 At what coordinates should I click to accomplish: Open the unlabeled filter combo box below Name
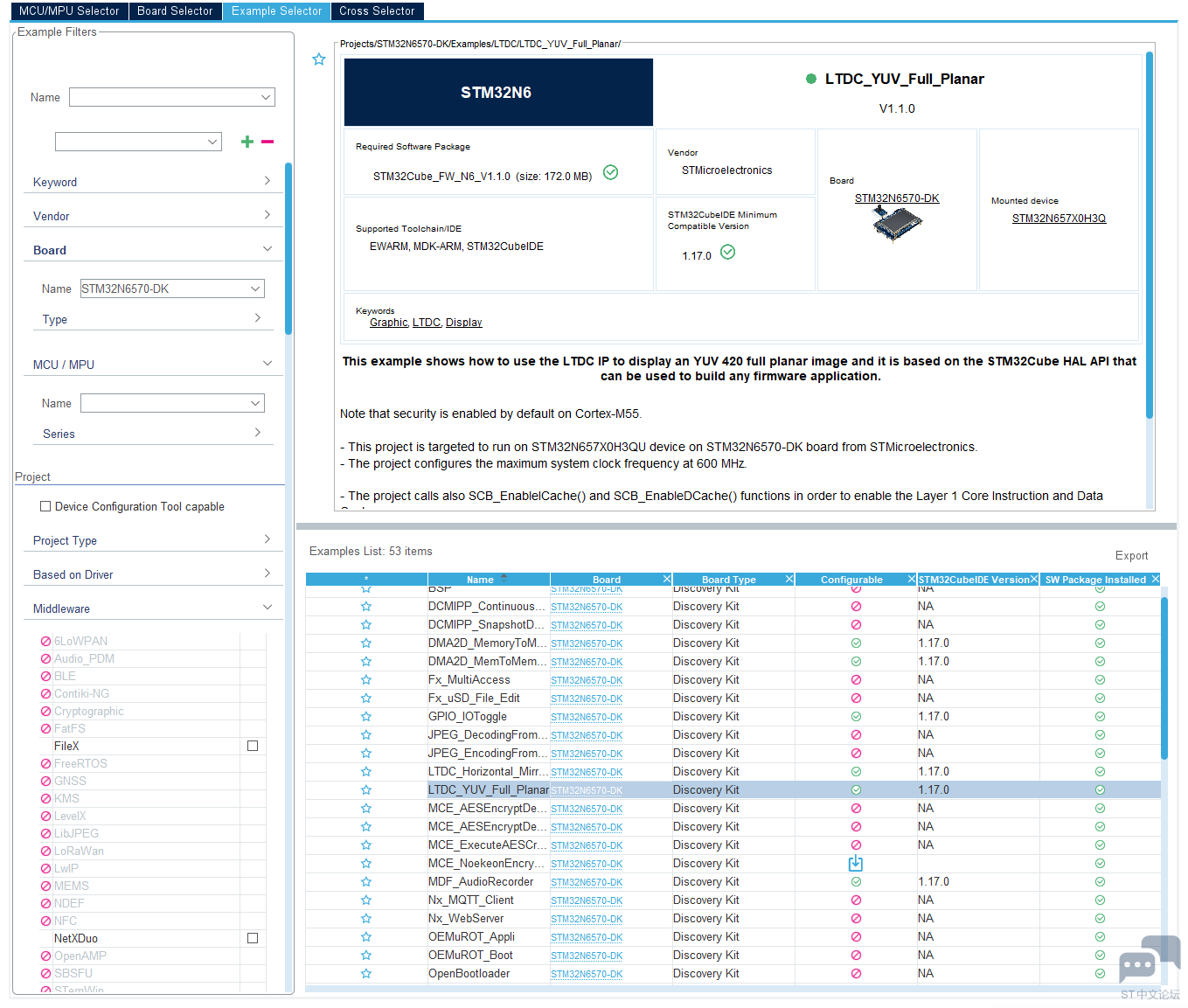point(138,142)
